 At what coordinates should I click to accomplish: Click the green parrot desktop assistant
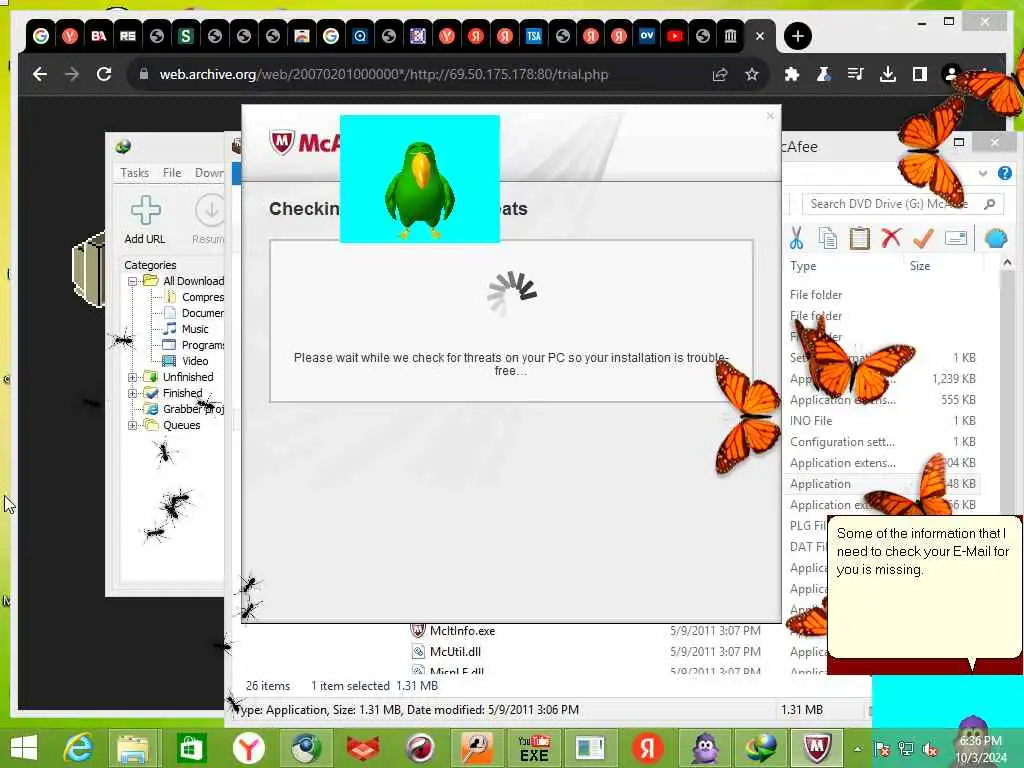click(x=420, y=190)
